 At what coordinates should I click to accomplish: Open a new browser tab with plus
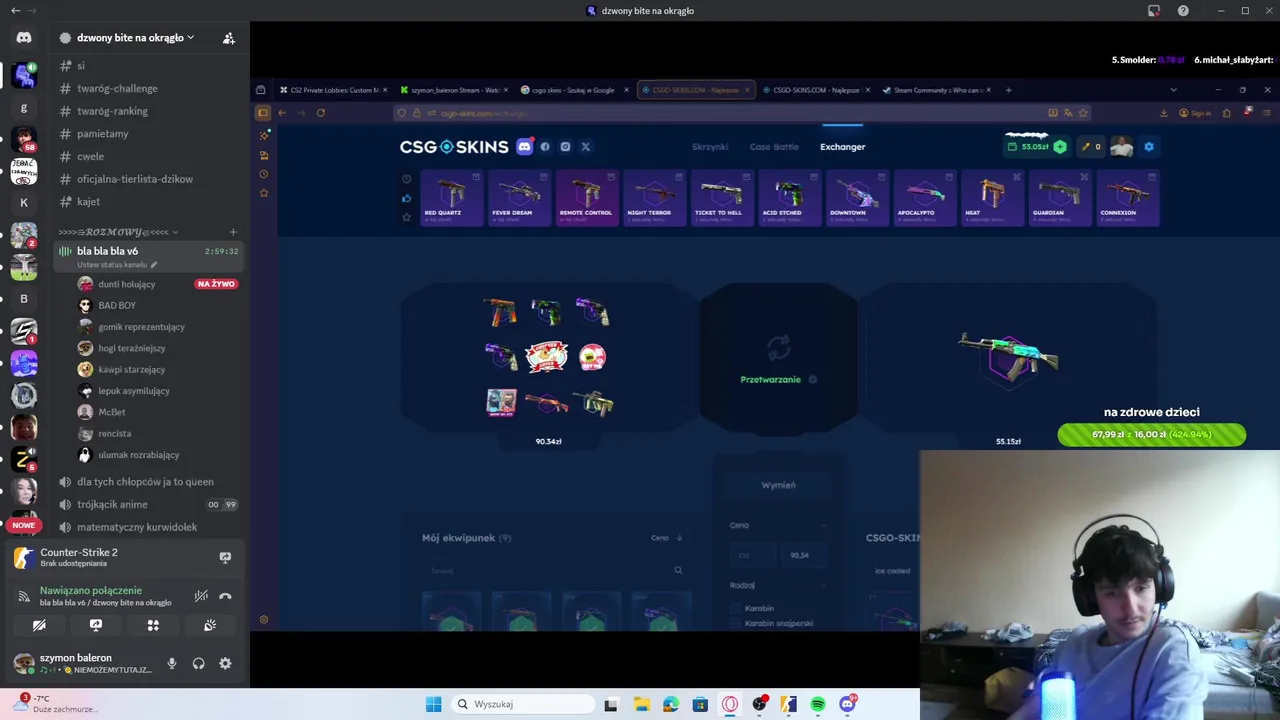[x=1009, y=90]
